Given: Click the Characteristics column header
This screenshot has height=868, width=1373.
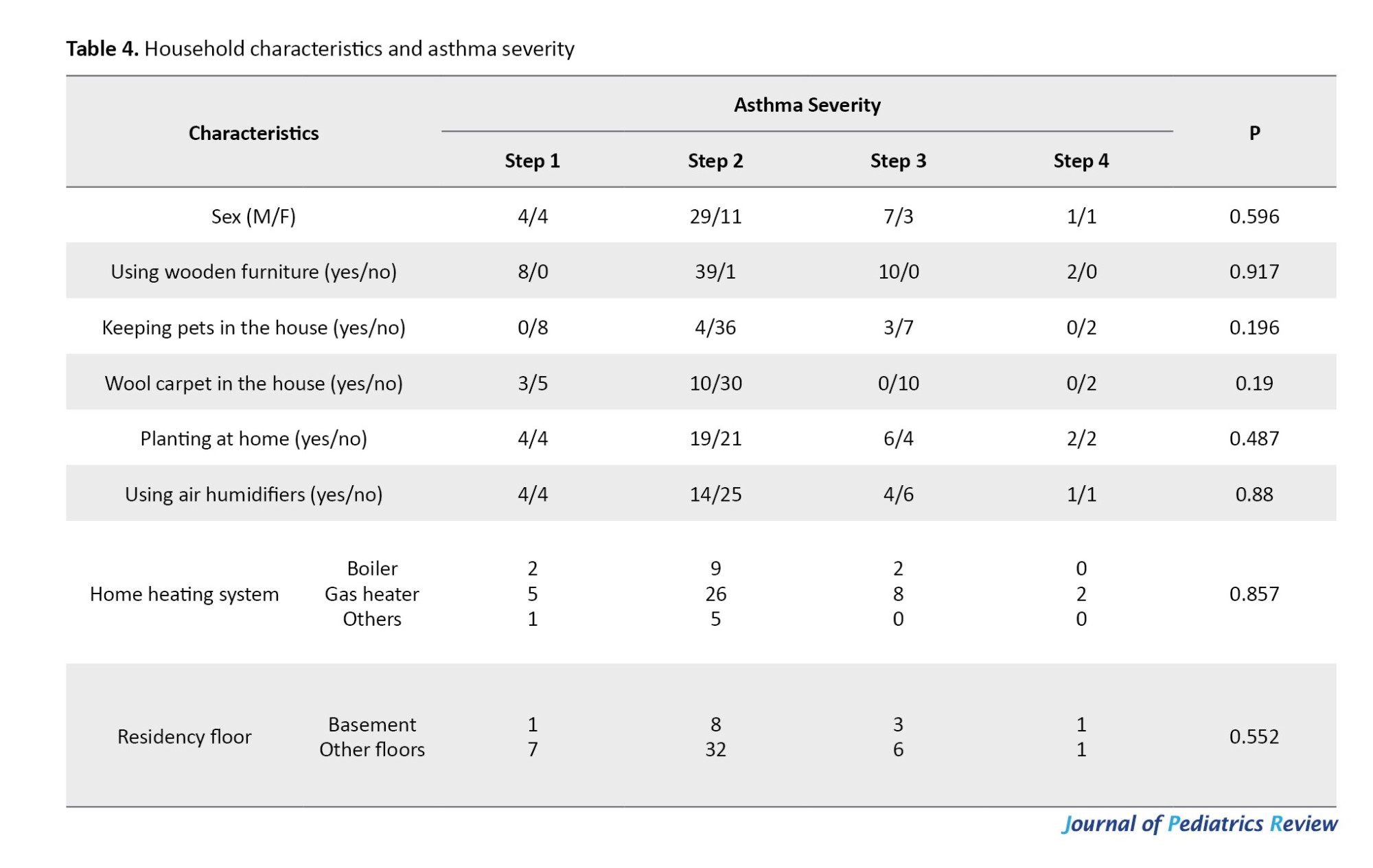Looking at the screenshot, I should point(253,133).
